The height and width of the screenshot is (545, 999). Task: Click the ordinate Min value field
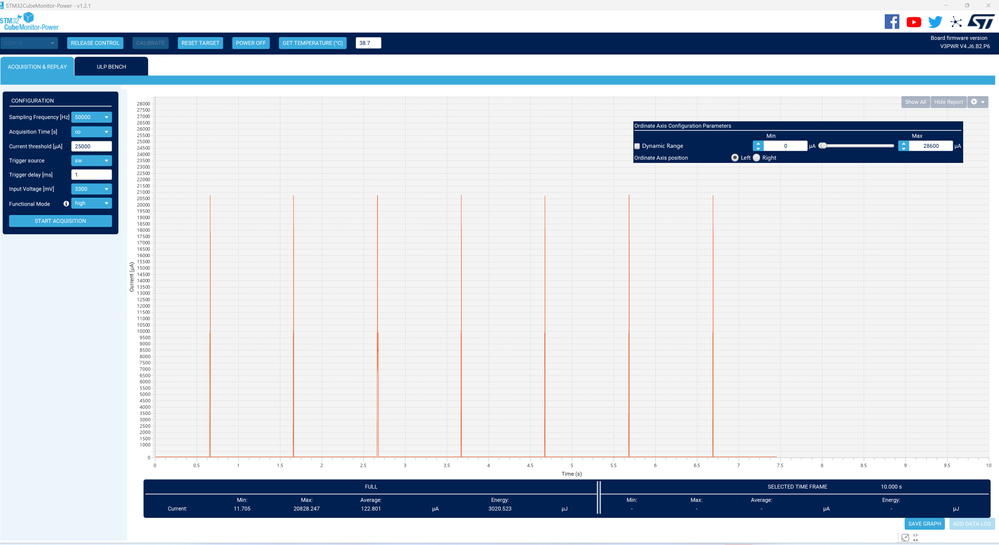(x=786, y=146)
